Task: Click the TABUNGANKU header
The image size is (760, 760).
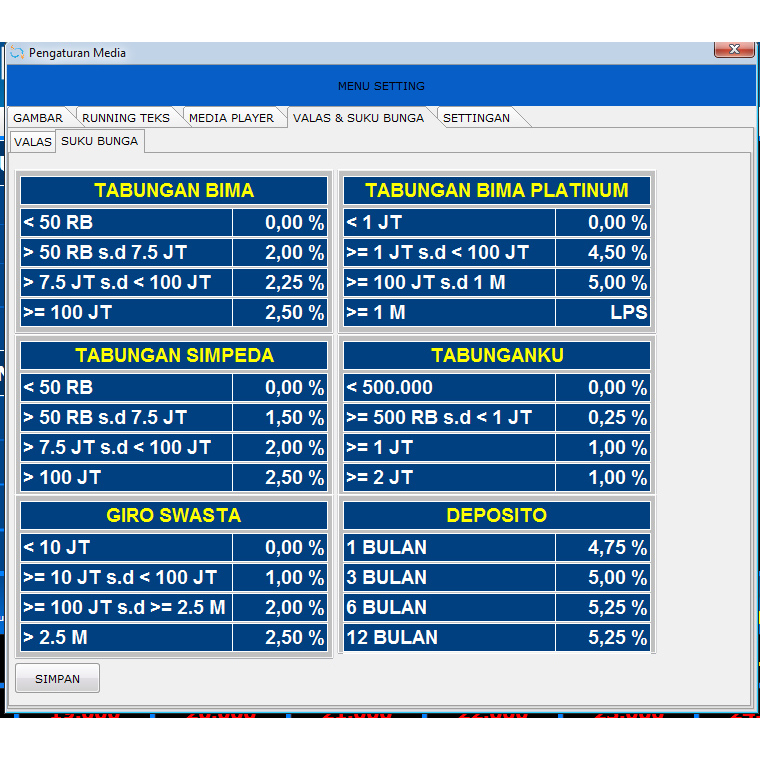Action: click(497, 355)
